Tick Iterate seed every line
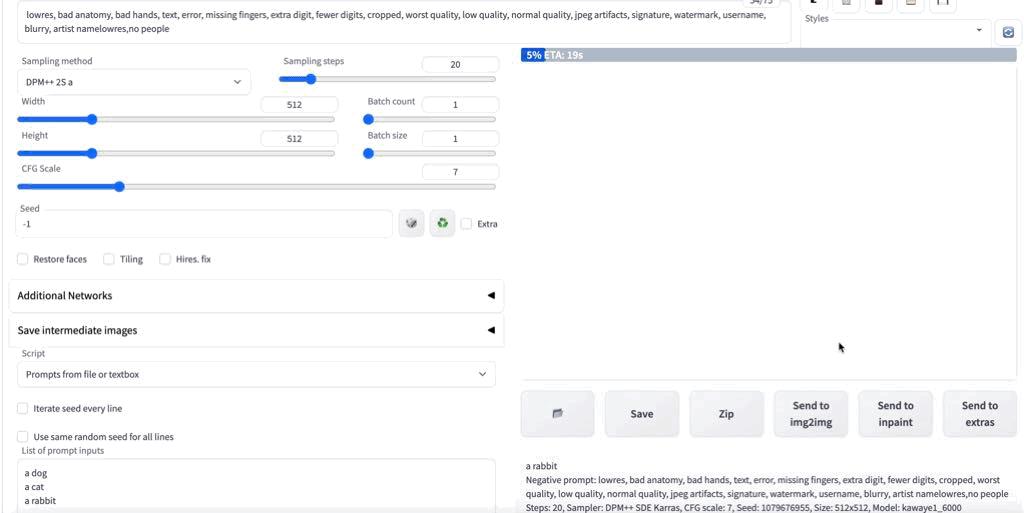This screenshot has width=1024, height=513. pyautogui.click(x=23, y=409)
